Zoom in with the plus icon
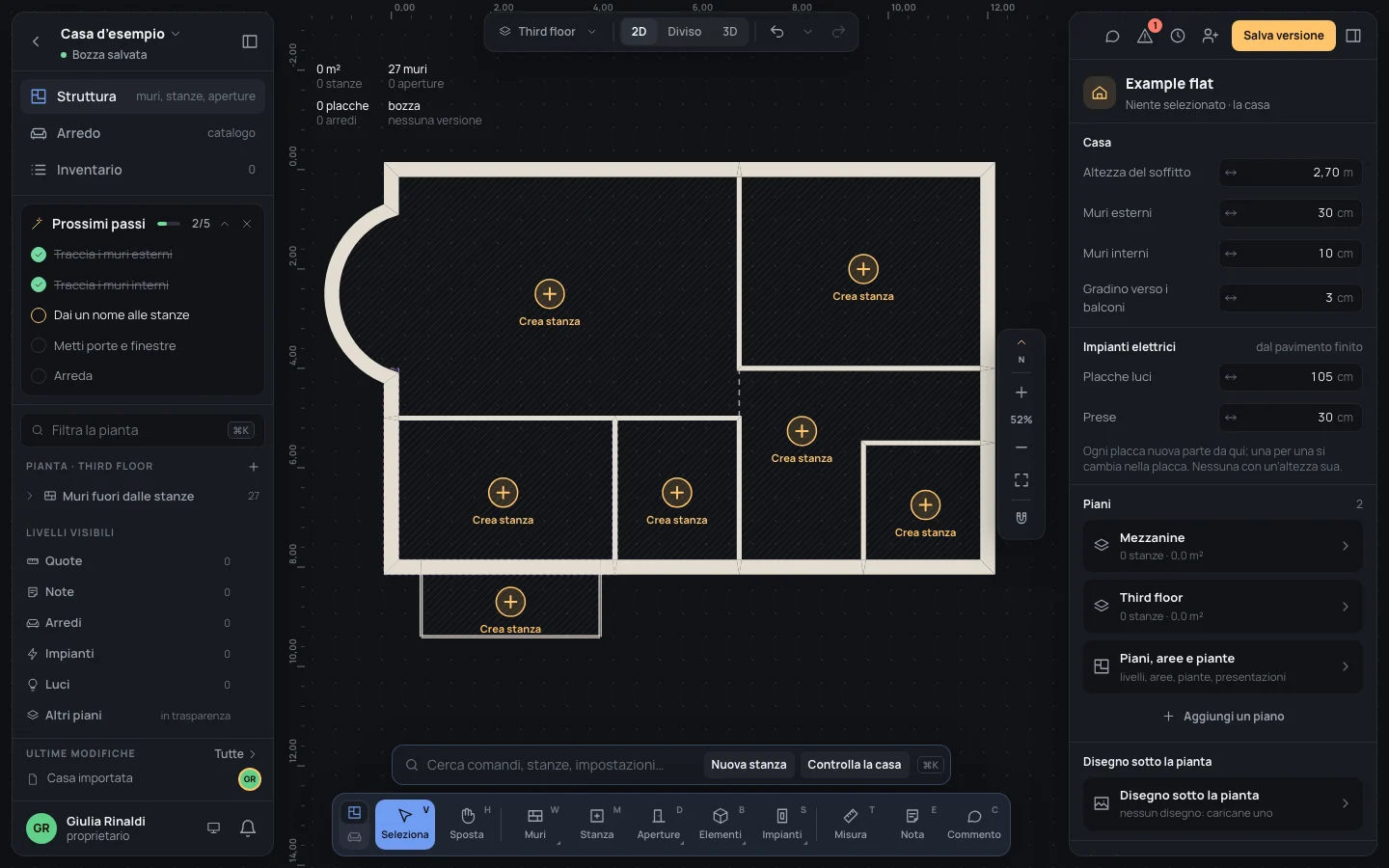Viewport: 1389px width, 868px height. click(1021, 393)
